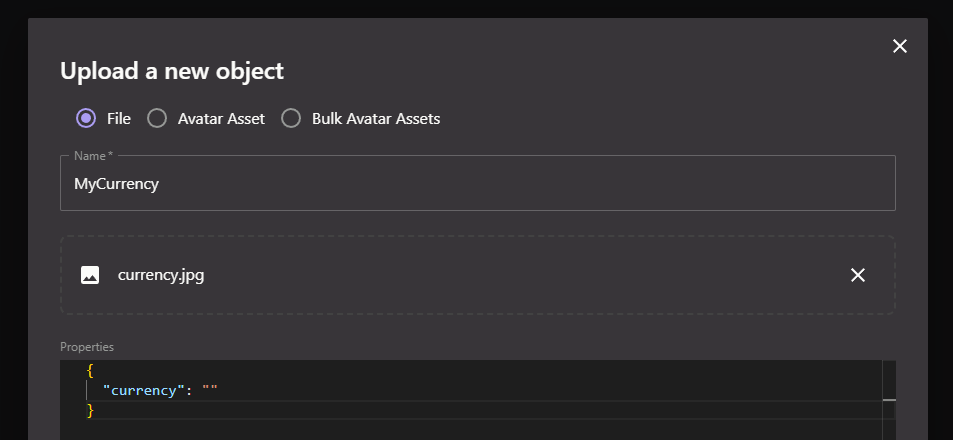Switch to Bulk Avatar Assets radio option
Image resolution: width=953 pixels, height=440 pixels.
tap(291, 118)
